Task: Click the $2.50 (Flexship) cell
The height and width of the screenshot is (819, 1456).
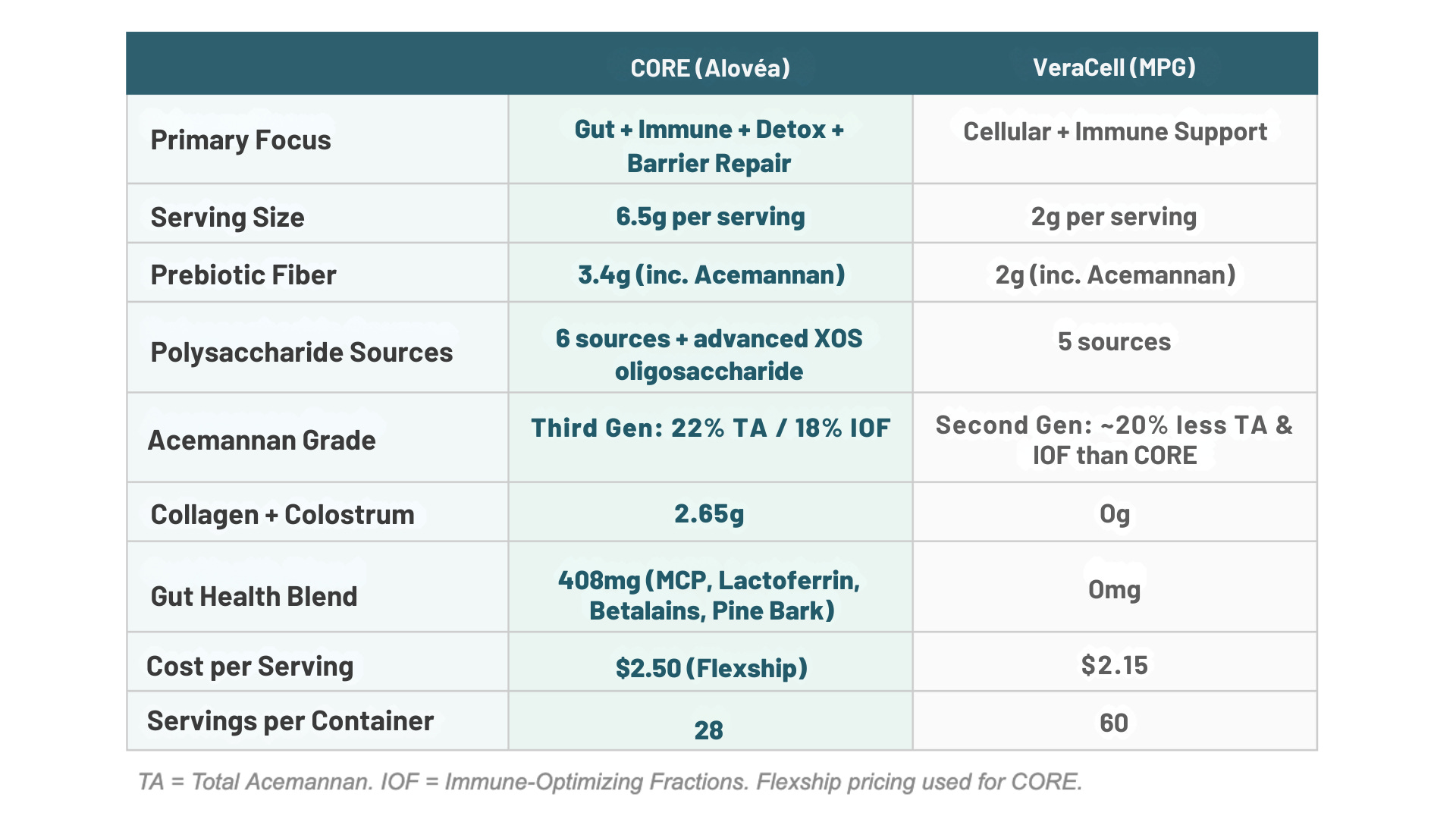Action: pos(711,668)
